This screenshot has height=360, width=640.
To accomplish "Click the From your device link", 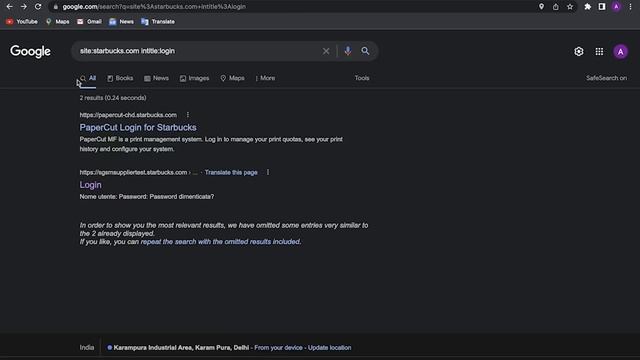I will pyautogui.click(x=278, y=348).
